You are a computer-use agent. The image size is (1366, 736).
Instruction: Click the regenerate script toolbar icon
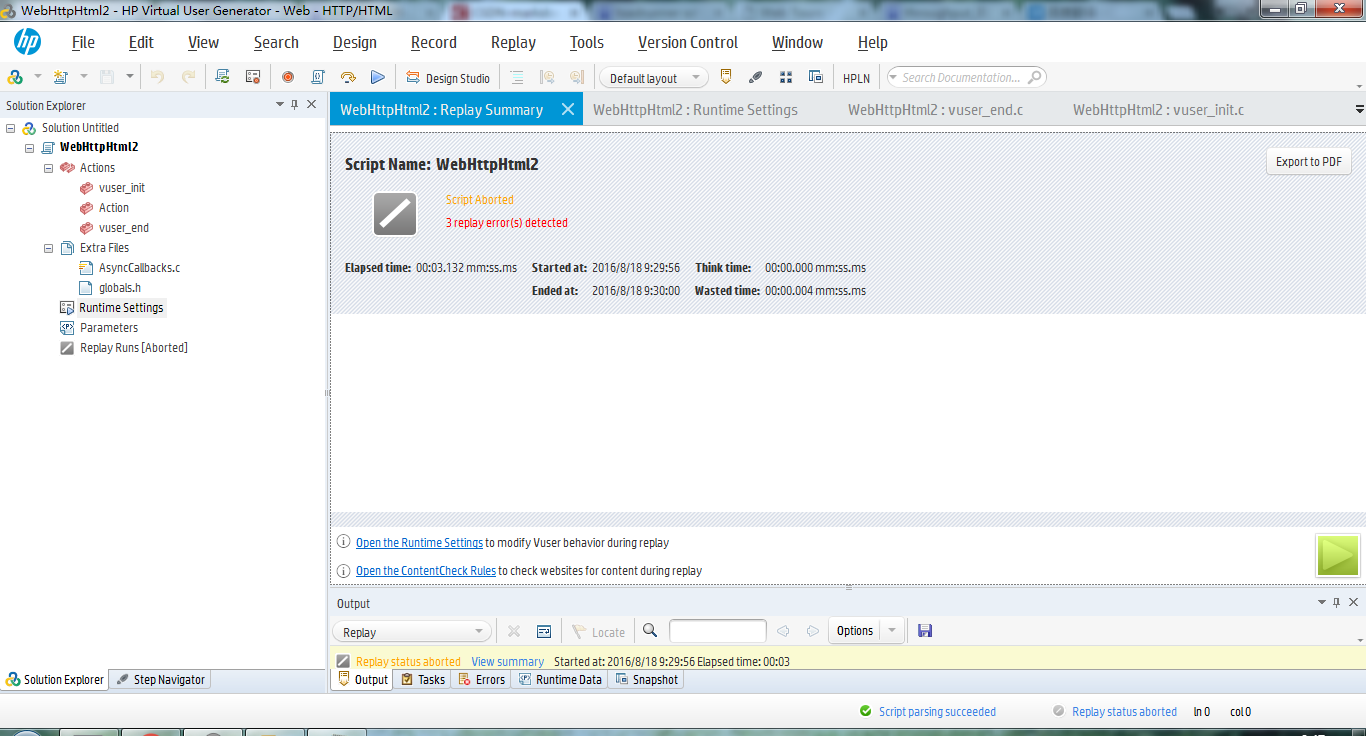(x=223, y=77)
